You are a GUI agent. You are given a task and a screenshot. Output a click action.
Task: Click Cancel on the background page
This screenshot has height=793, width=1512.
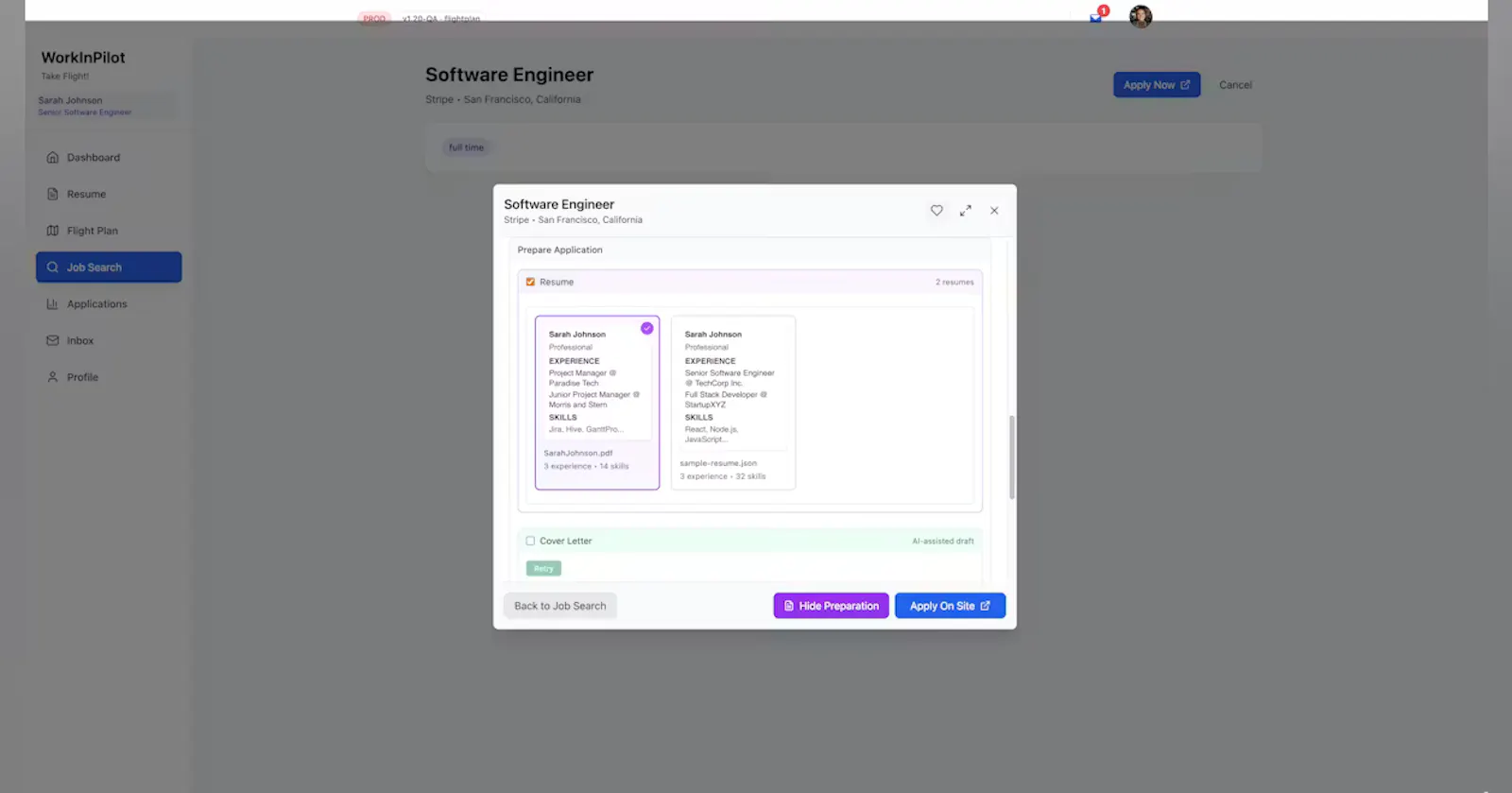click(1235, 85)
